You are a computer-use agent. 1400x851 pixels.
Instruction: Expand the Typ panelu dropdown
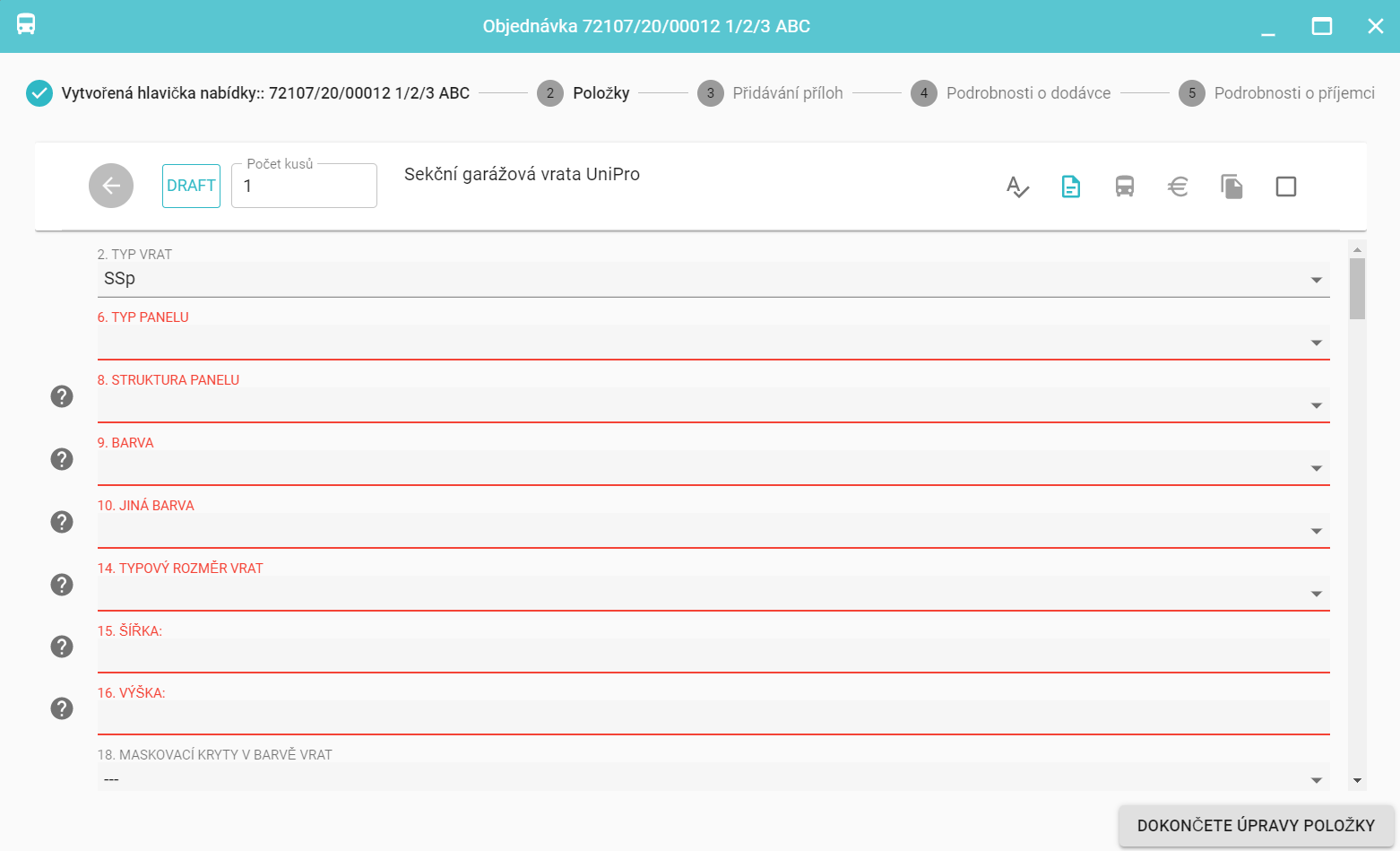coord(713,343)
